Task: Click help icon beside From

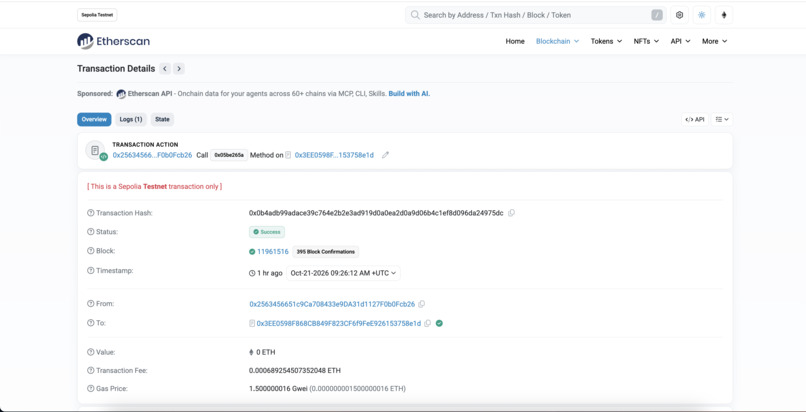Action: point(91,304)
